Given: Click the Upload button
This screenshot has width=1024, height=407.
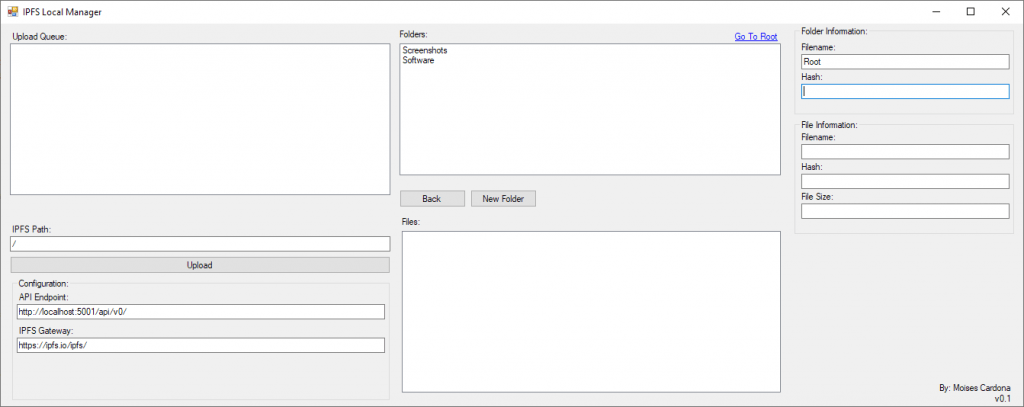Looking at the screenshot, I should pyautogui.click(x=200, y=265).
